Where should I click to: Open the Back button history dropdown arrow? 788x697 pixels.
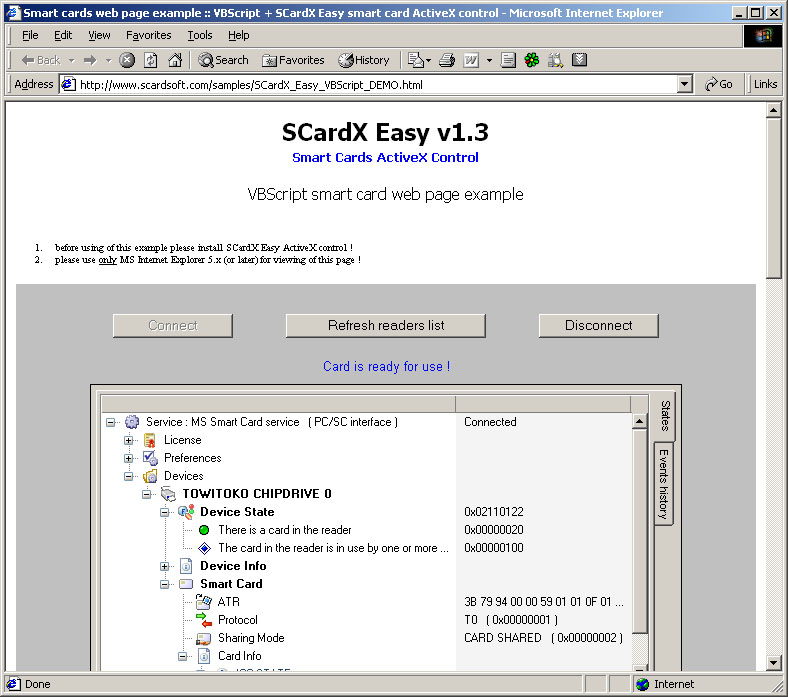(x=72, y=61)
